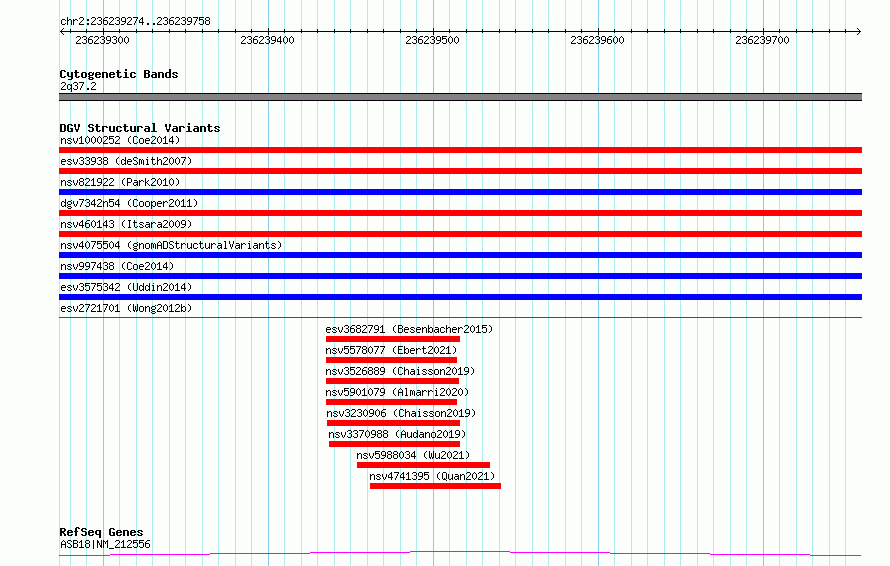Click the blue bar under esv3575342
The image size is (890, 566).
click(460, 297)
